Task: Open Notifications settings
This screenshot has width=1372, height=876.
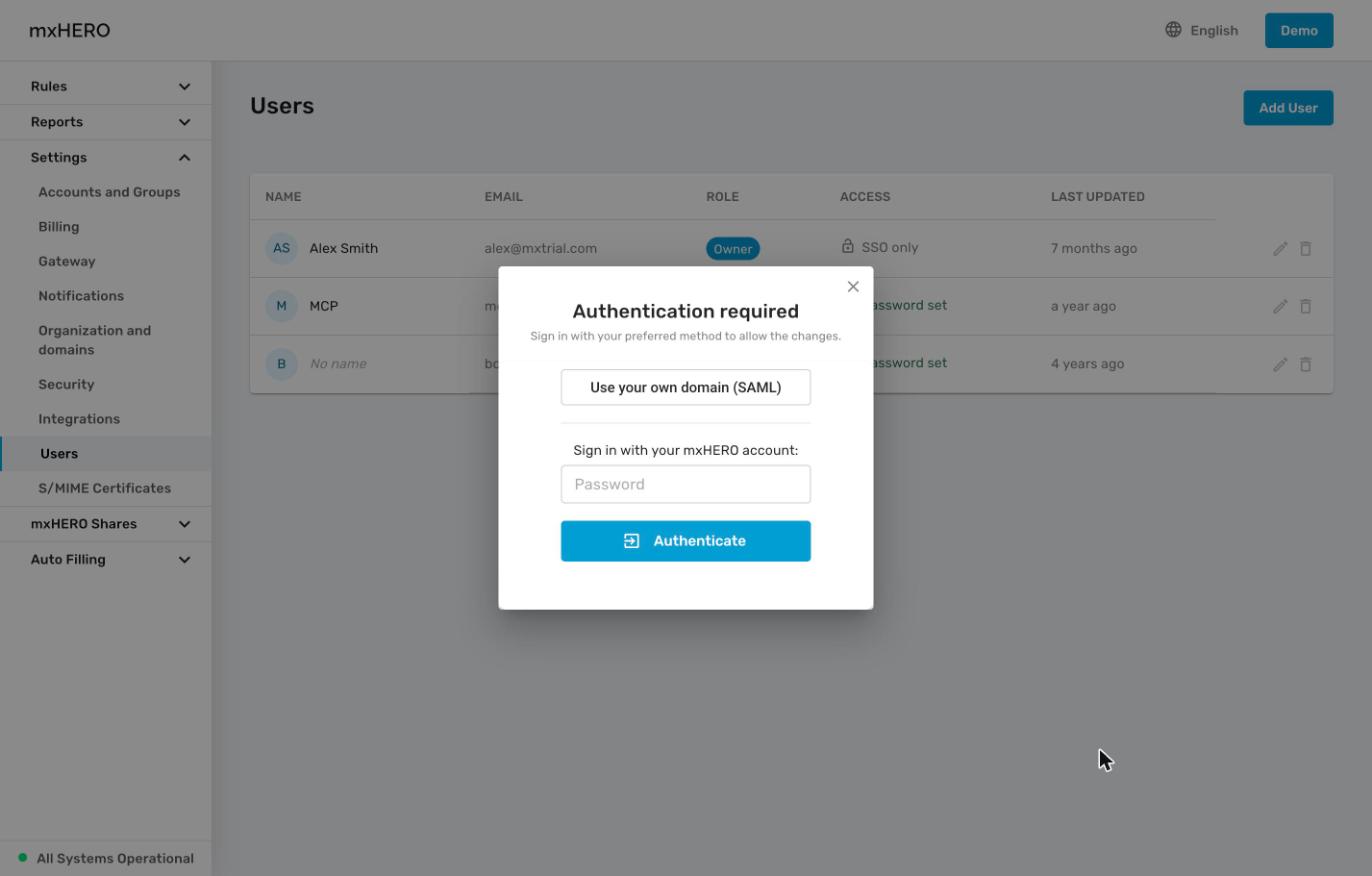Action: [81, 296]
